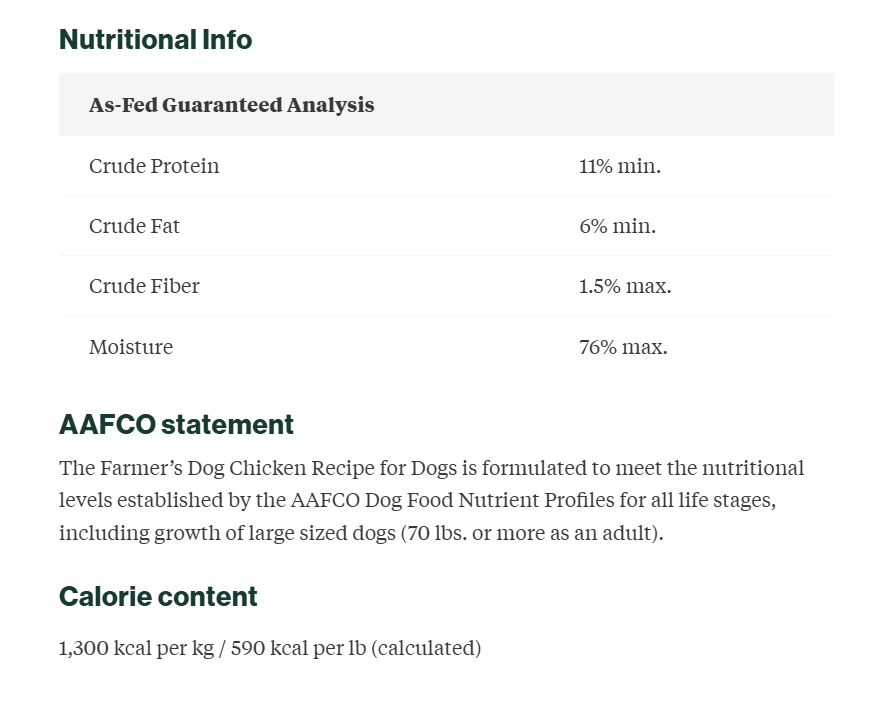Select the 11% min. protein value

pos(620,166)
